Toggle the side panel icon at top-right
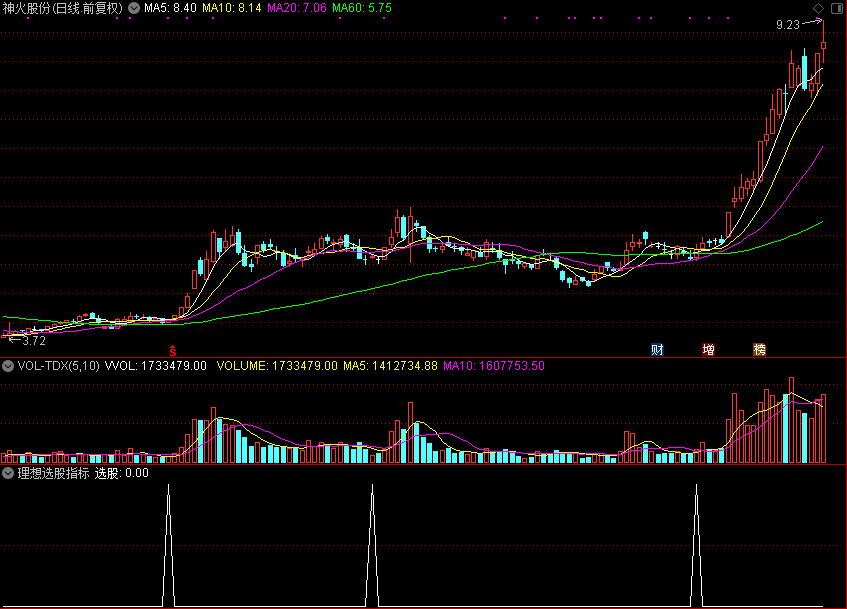This screenshot has height=609, width=847. (x=837, y=8)
